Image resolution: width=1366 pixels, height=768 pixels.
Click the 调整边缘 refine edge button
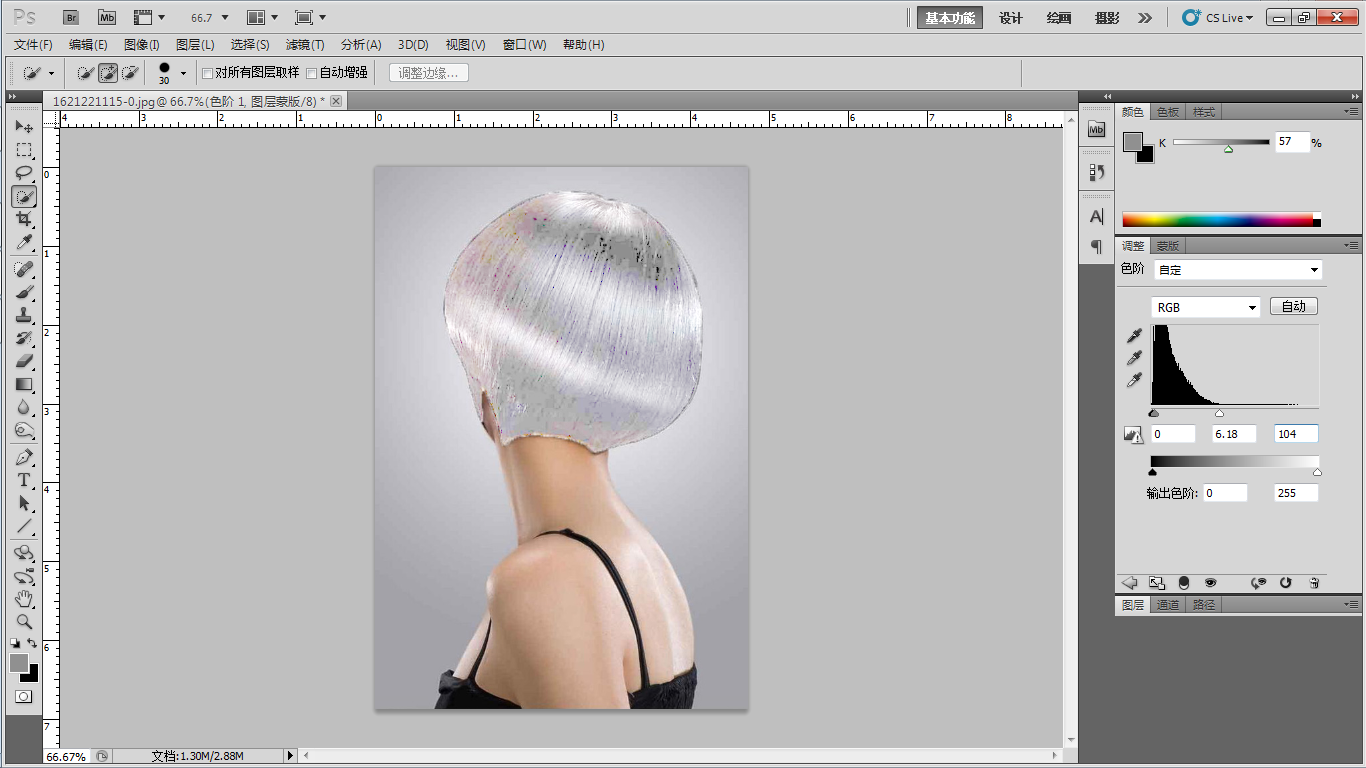[x=429, y=73]
